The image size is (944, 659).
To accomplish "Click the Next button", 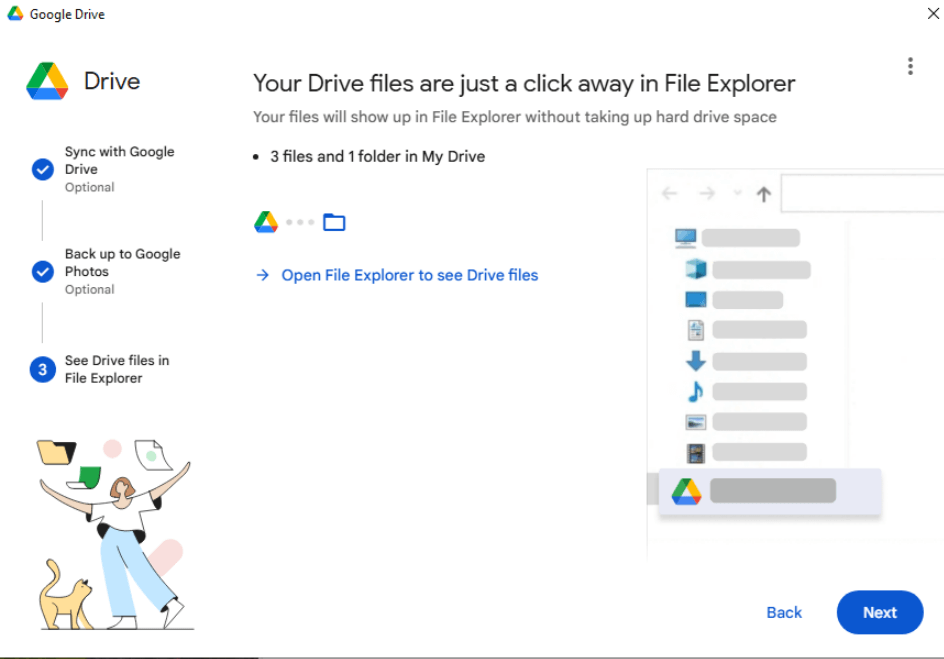I will (x=879, y=612).
